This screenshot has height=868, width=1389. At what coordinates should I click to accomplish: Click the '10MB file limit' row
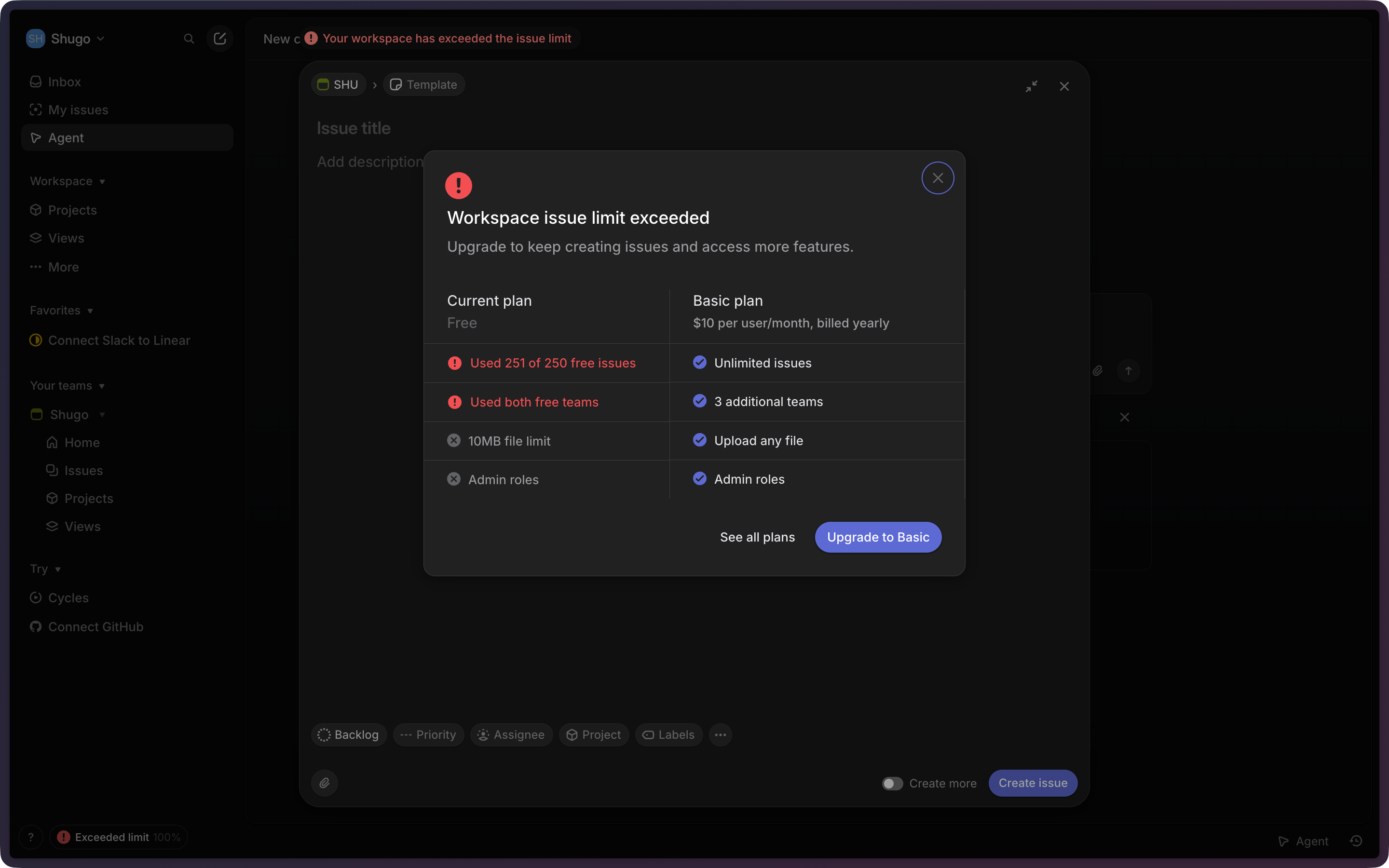546,441
